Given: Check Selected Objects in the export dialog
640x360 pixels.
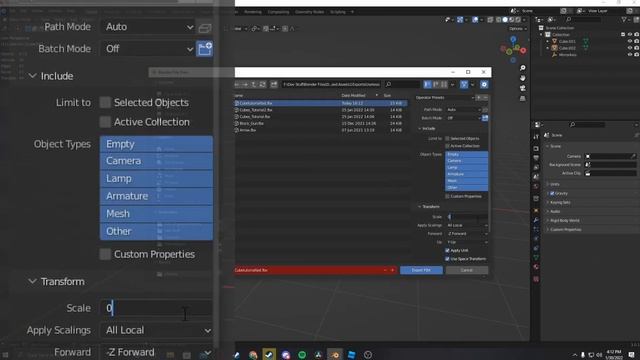Looking at the screenshot, I should pos(447,138).
